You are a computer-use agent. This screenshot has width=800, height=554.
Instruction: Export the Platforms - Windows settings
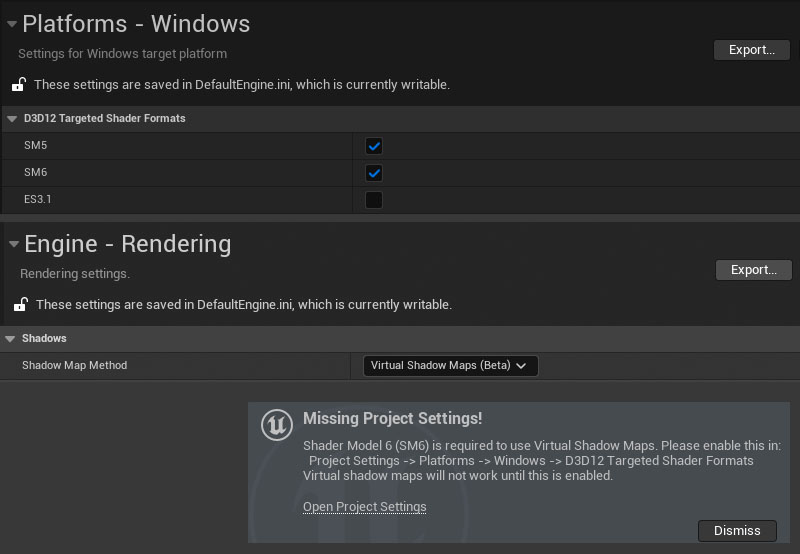752,50
